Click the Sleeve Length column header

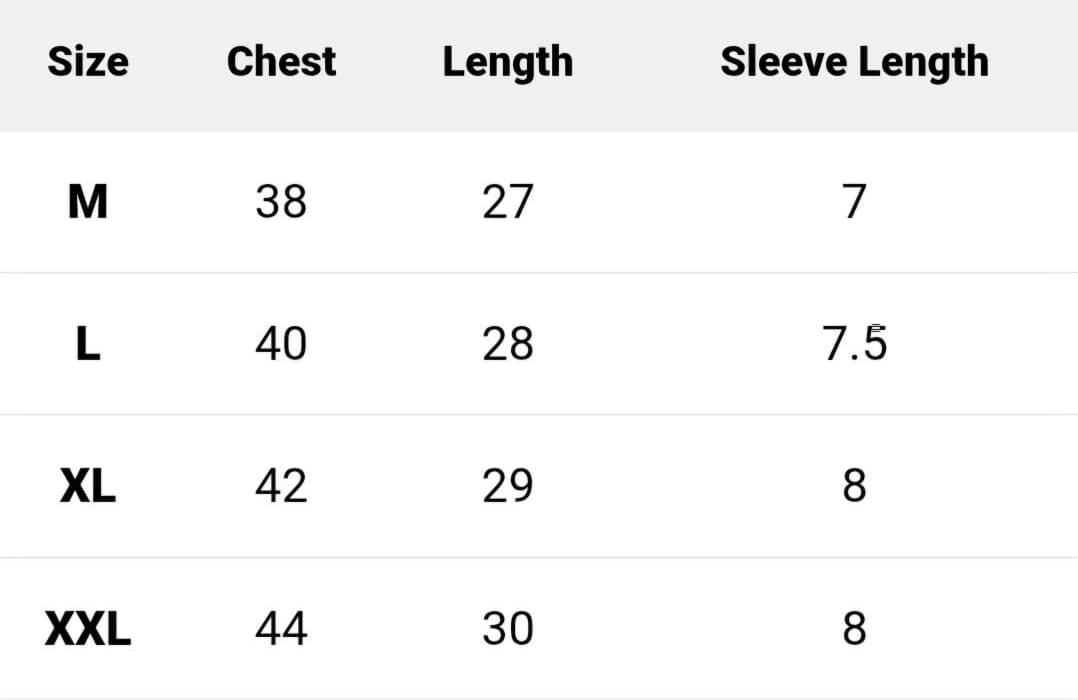pos(854,62)
